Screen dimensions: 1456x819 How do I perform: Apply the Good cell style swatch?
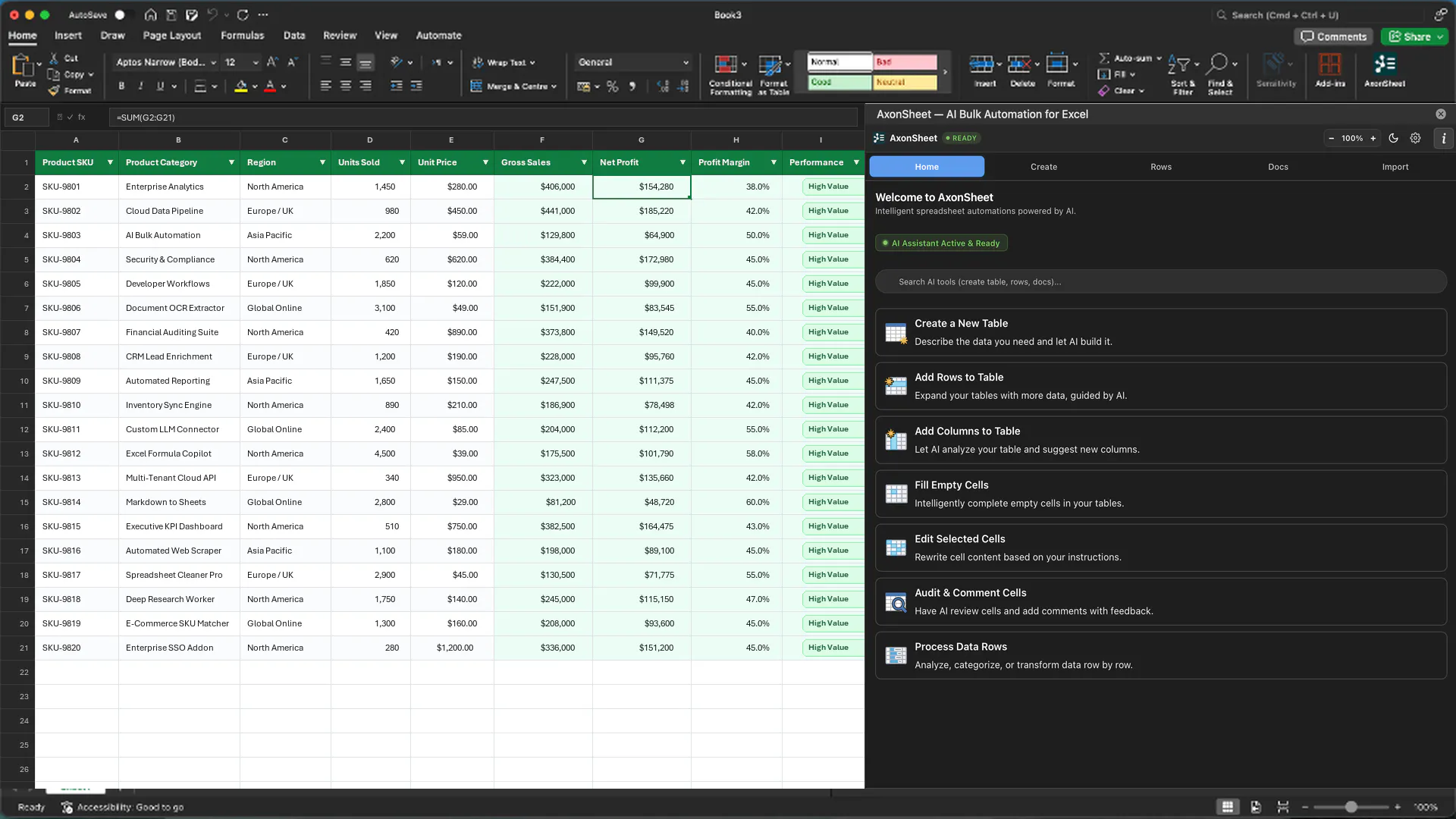[x=839, y=82]
